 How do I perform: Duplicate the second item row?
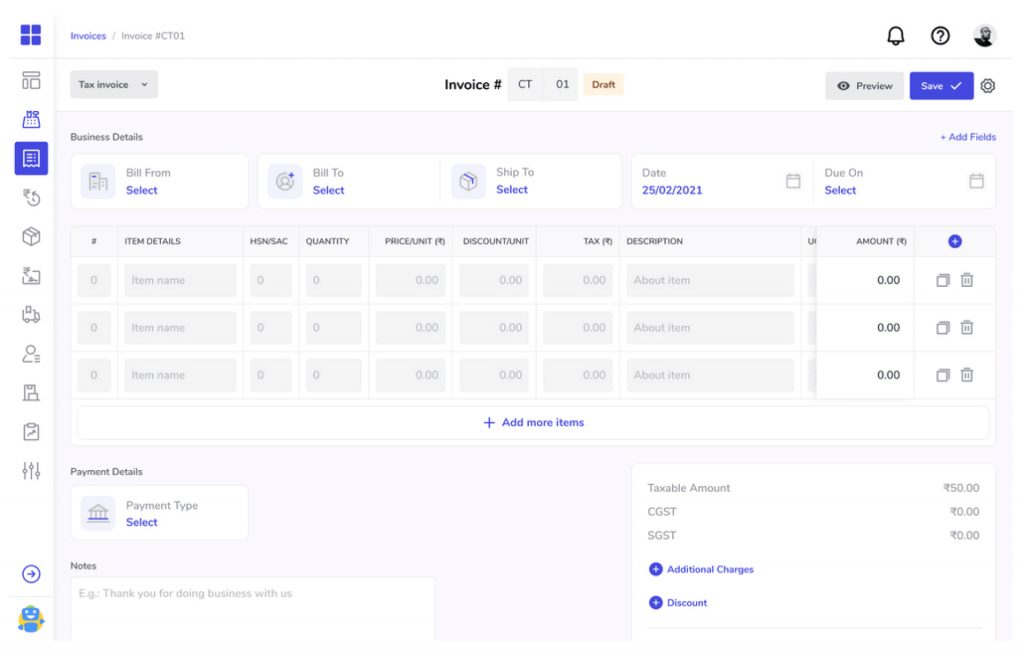pyautogui.click(x=942, y=328)
